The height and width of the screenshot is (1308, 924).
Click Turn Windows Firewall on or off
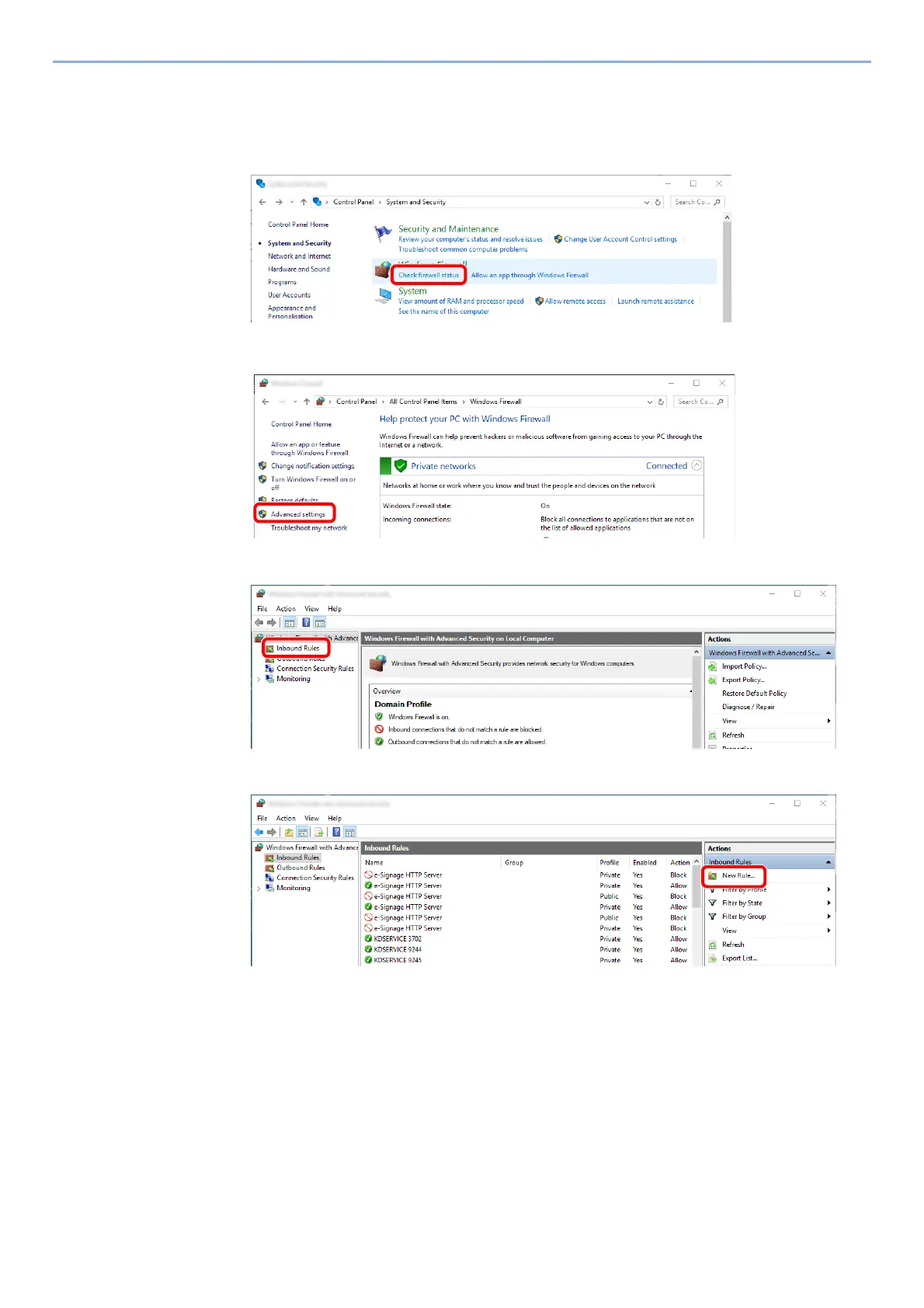[x=313, y=483]
